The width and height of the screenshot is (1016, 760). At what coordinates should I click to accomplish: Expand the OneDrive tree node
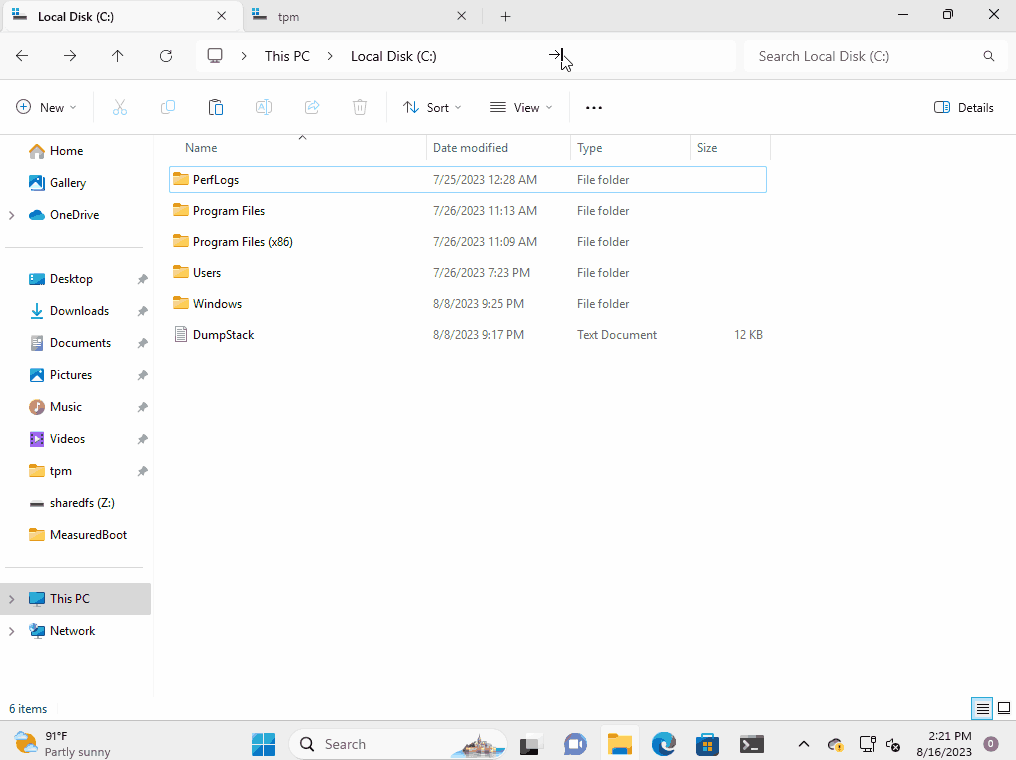(x=12, y=215)
